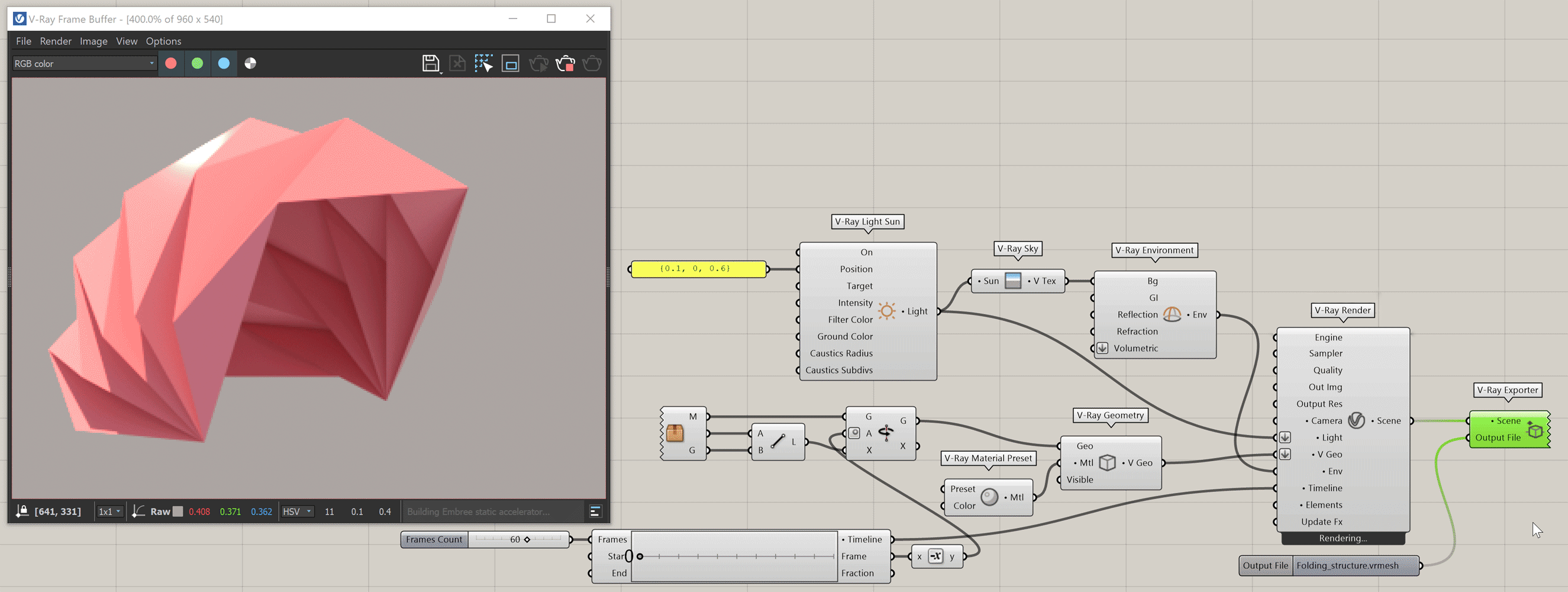
Task: Activate the region render selection tool
Action: click(x=484, y=63)
